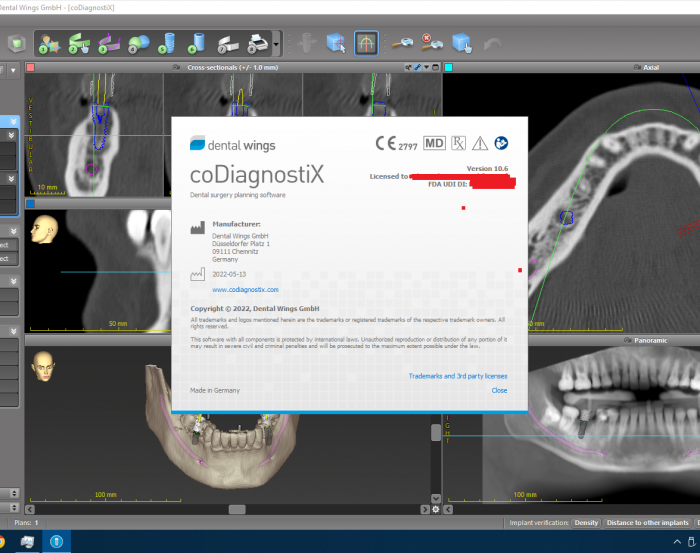Select planning step 5 implant icon
This screenshot has height=553, width=700.
pos(167,44)
